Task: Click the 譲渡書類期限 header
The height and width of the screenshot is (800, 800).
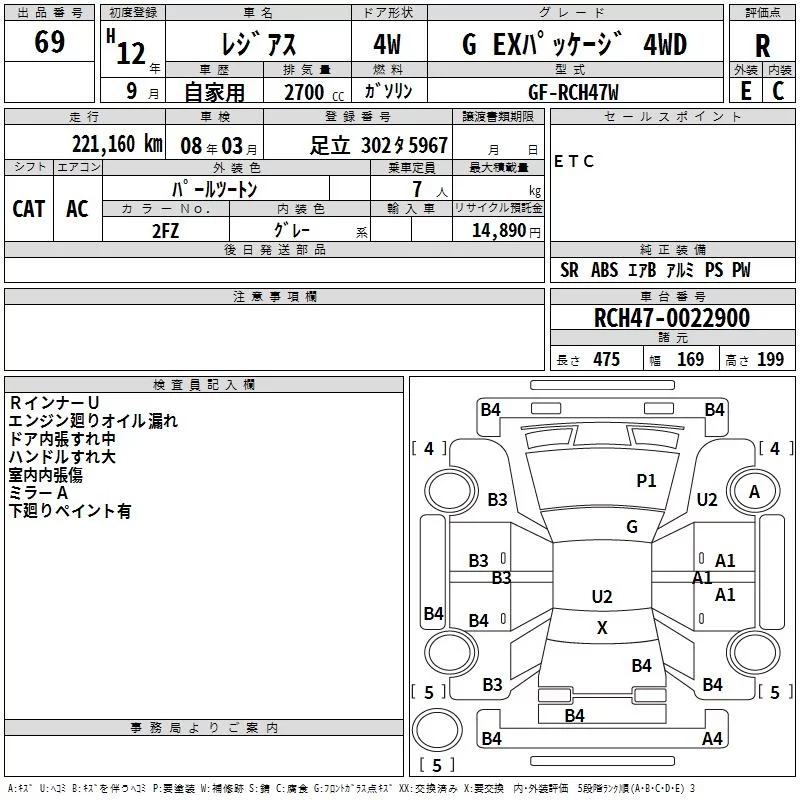Action: (498, 116)
